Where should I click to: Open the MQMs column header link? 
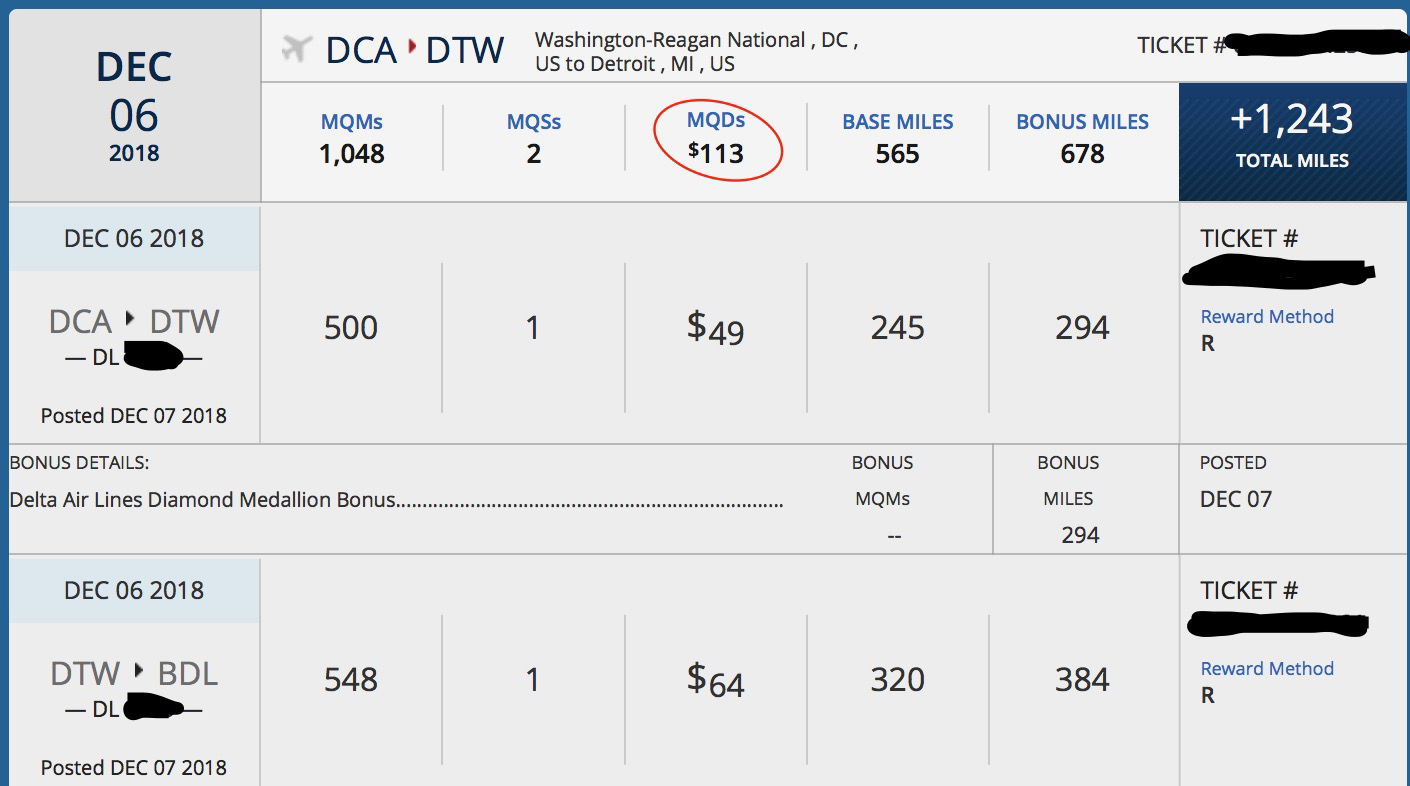[352, 122]
